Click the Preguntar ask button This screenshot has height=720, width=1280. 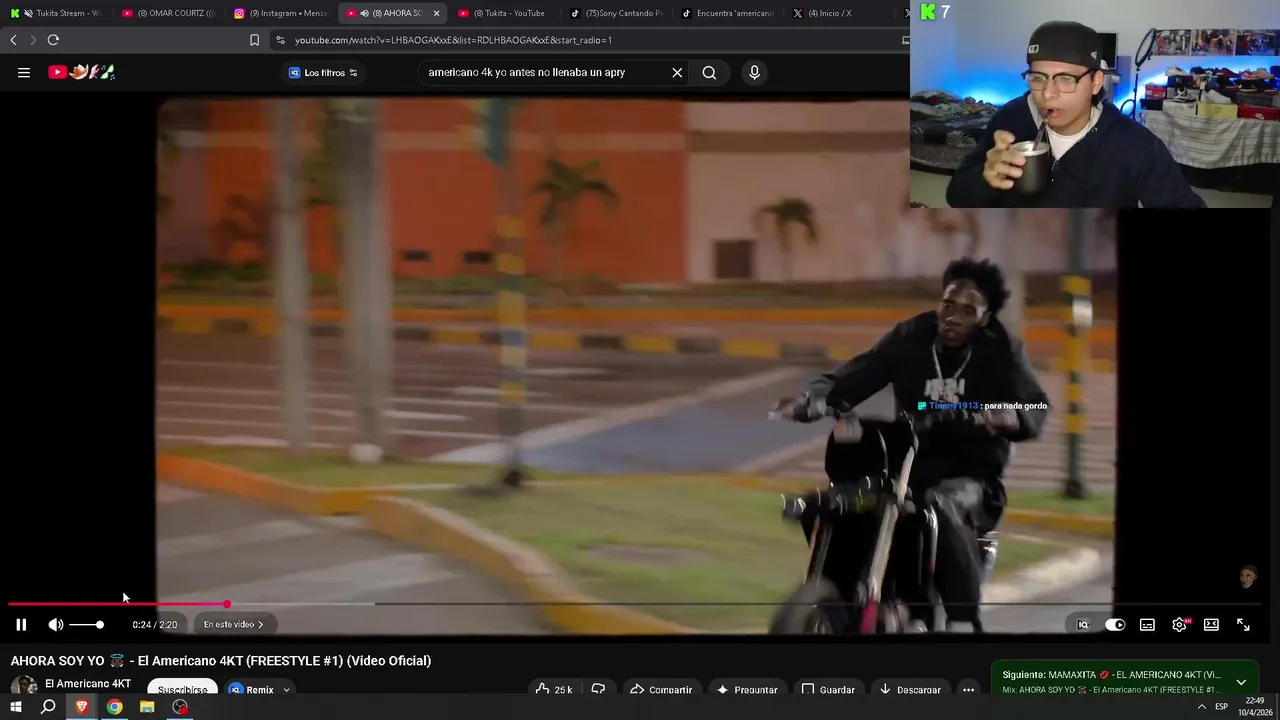(x=746, y=689)
